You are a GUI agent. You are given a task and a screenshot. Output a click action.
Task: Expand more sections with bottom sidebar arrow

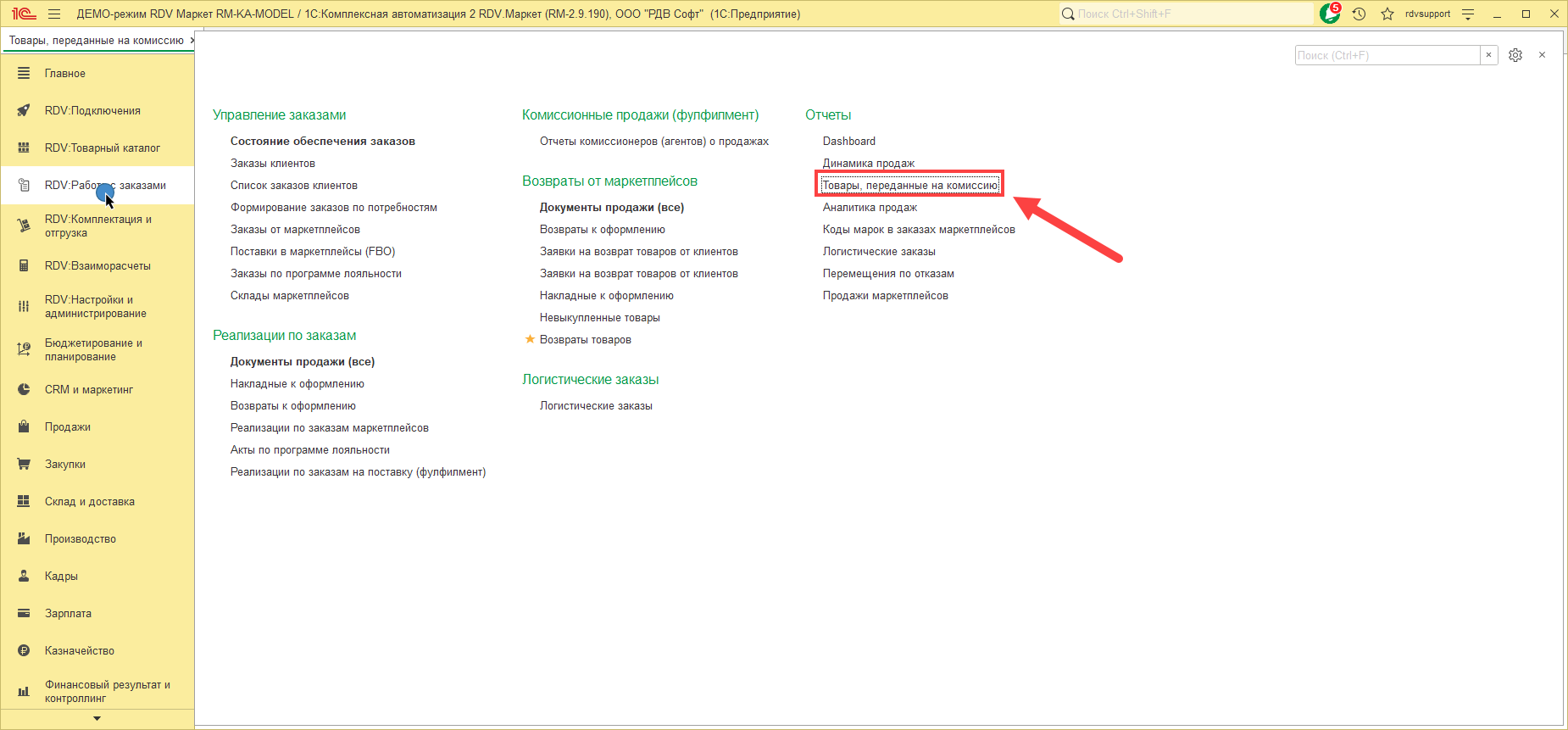(x=97, y=719)
